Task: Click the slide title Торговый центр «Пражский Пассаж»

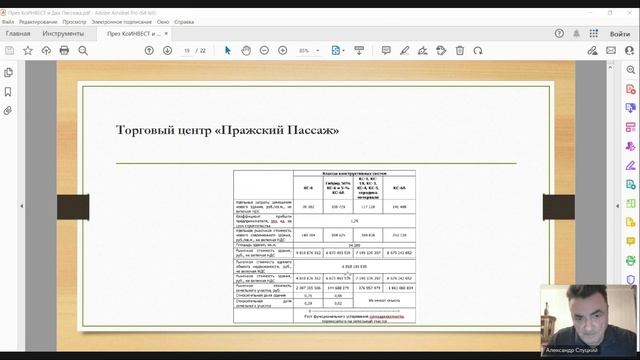Action: tap(227, 130)
